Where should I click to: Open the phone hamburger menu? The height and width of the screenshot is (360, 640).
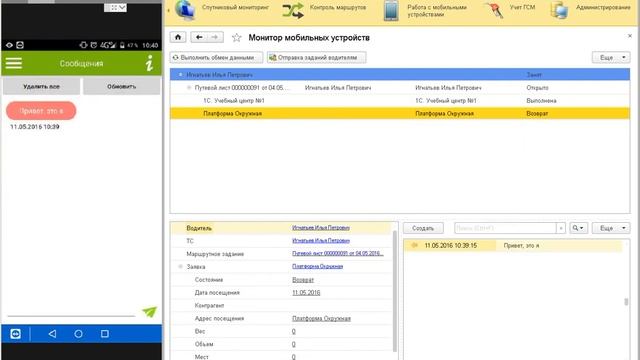[x=14, y=63]
